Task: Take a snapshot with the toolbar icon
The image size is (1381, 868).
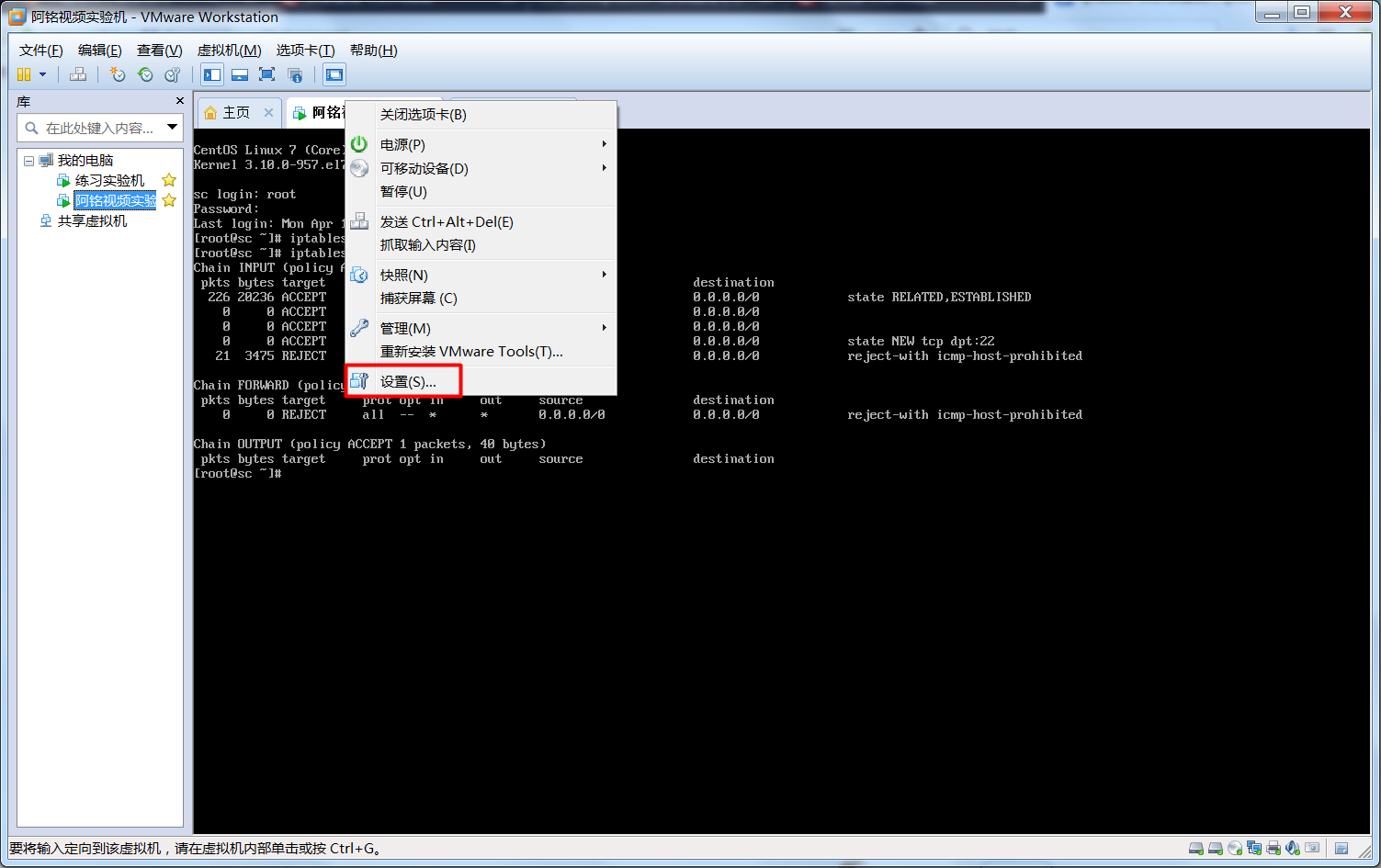Action: point(117,74)
